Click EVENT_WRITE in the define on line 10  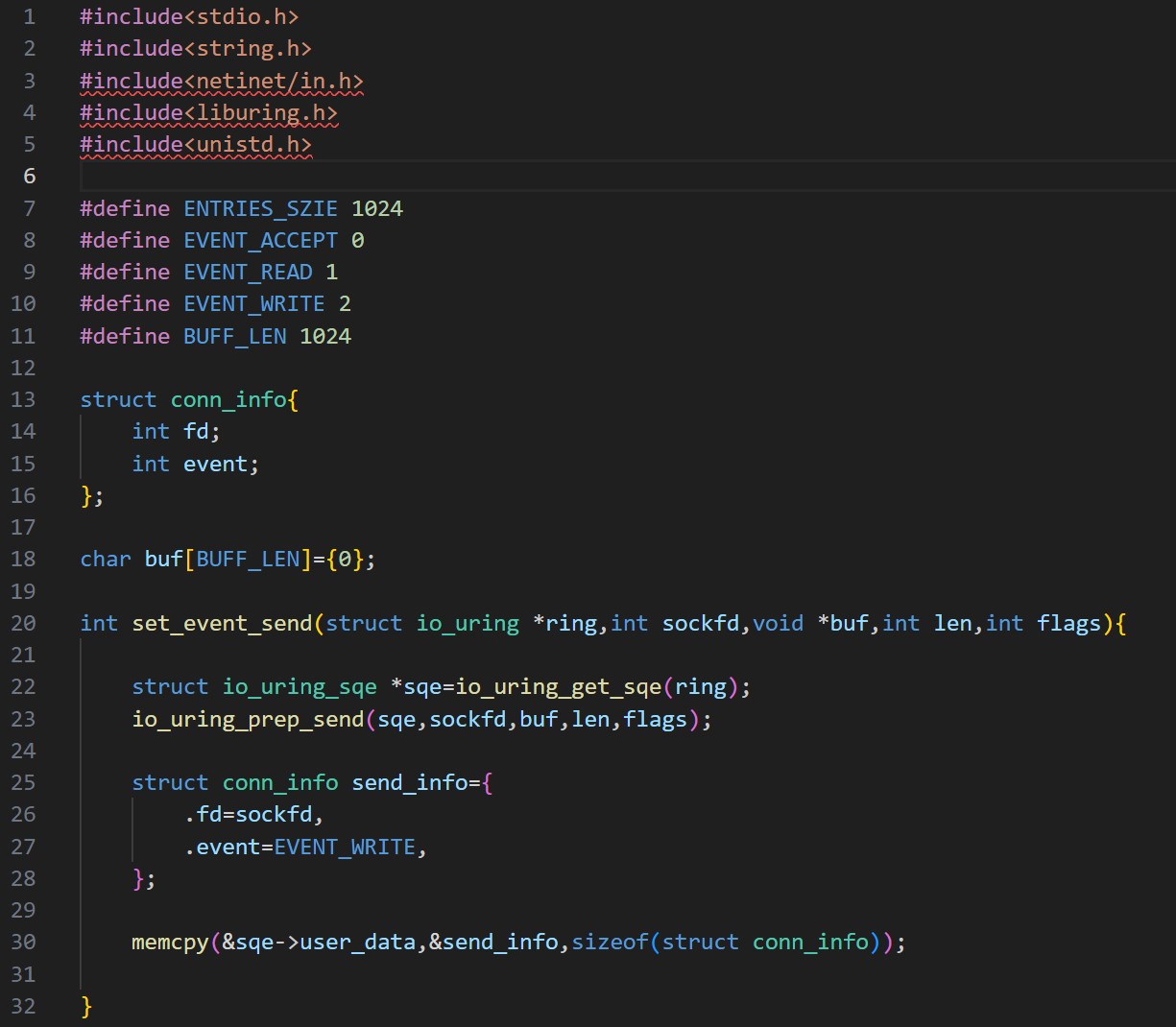(x=254, y=303)
